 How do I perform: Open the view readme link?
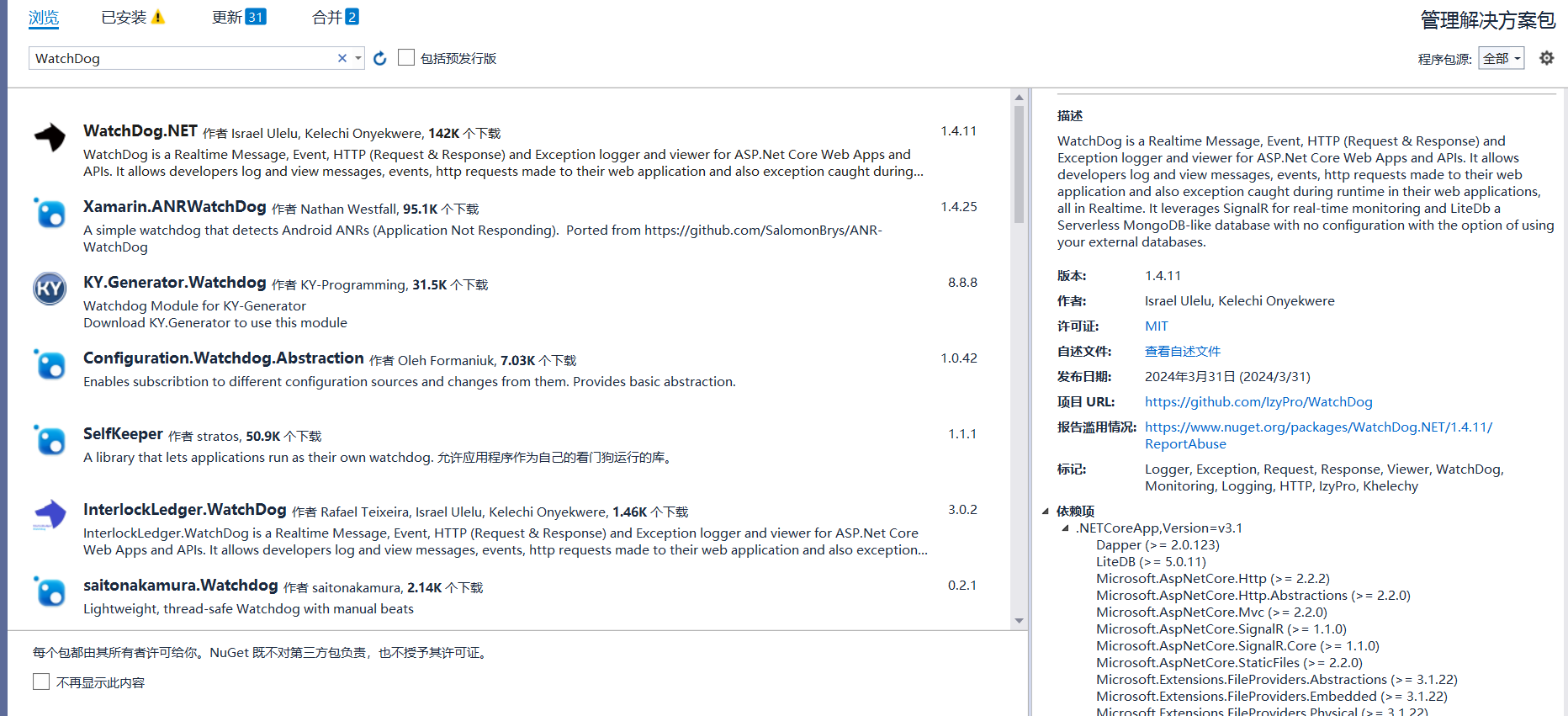pos(1182,351)
